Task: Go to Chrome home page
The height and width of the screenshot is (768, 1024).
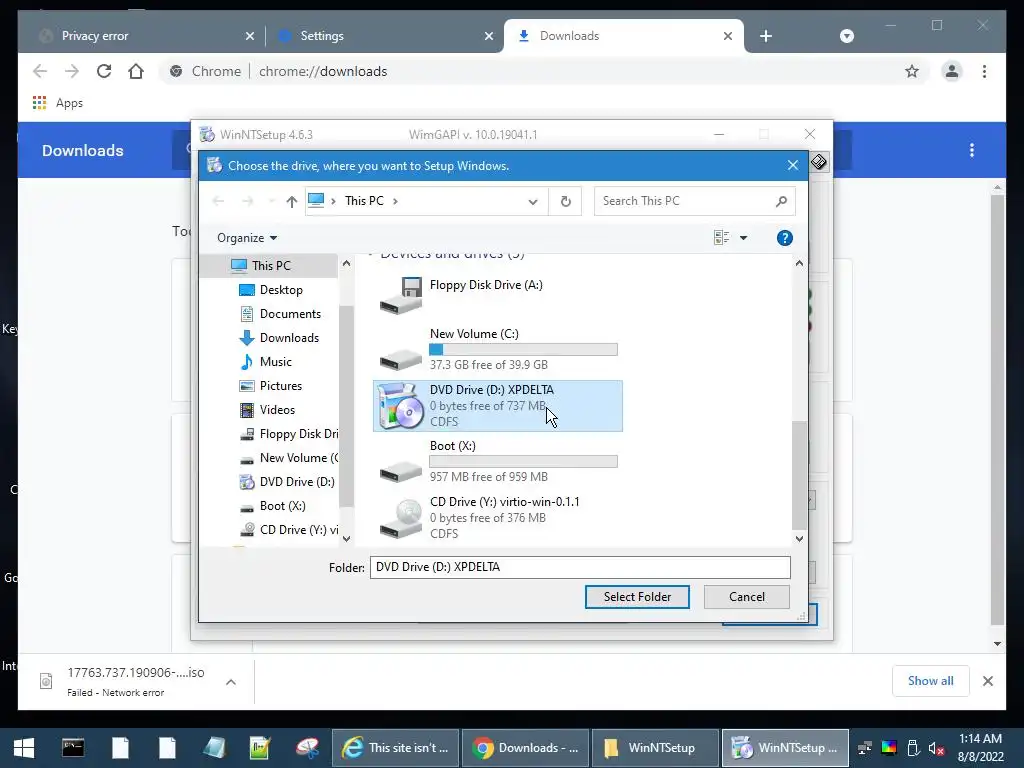Action: (136, 71)
